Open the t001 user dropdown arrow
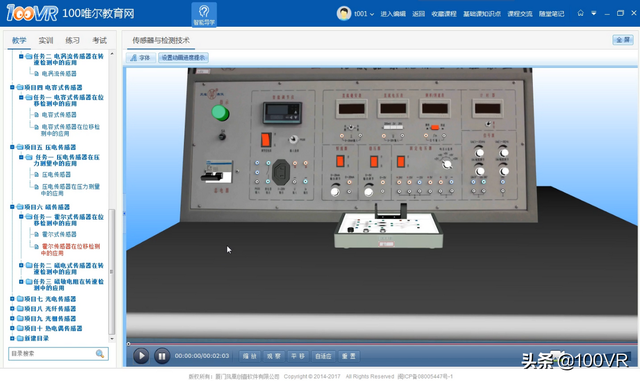The image size is (640, 381). 372,14
